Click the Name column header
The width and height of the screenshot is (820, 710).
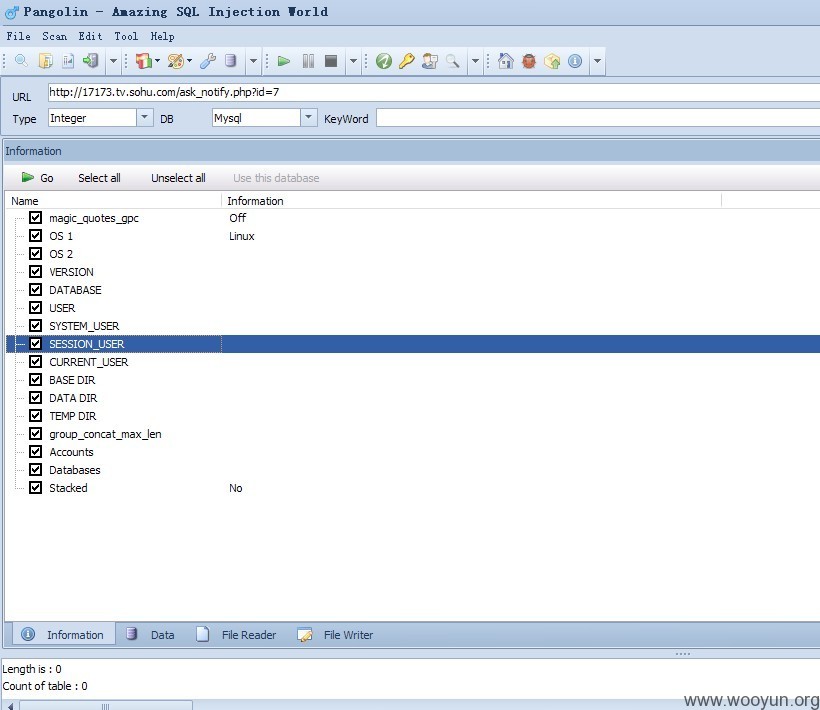113,201
